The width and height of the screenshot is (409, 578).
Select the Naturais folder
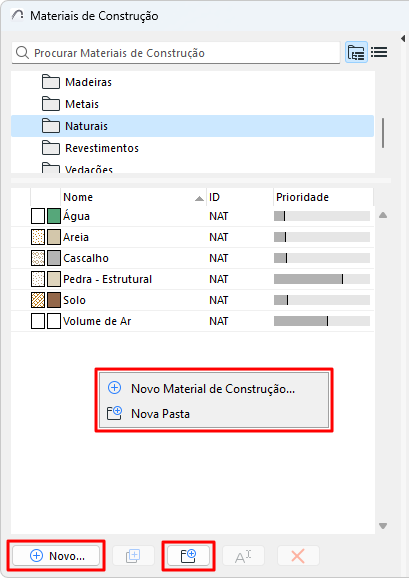(192, 126)
